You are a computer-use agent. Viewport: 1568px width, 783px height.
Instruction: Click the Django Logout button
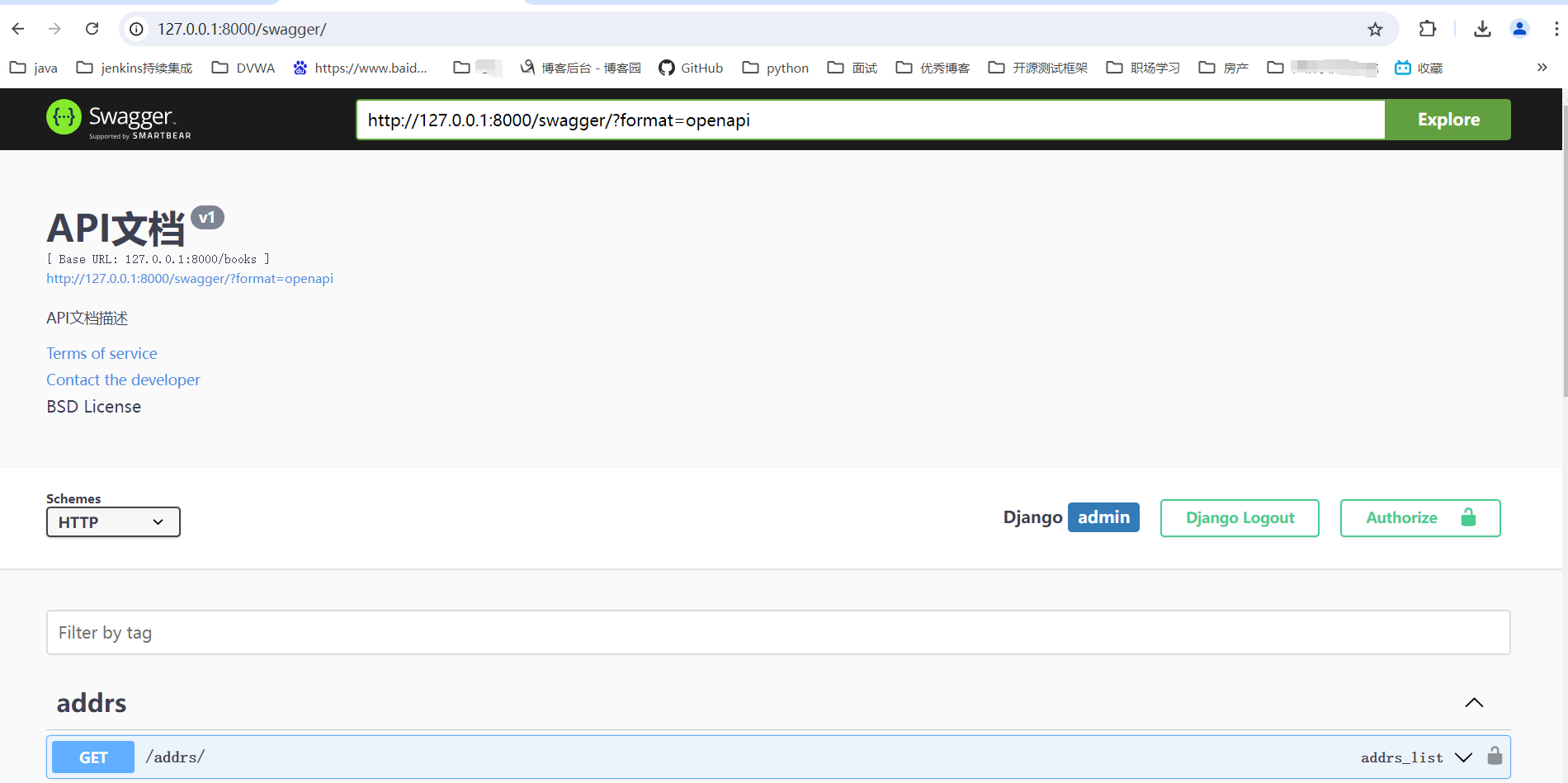(1240, 518)
